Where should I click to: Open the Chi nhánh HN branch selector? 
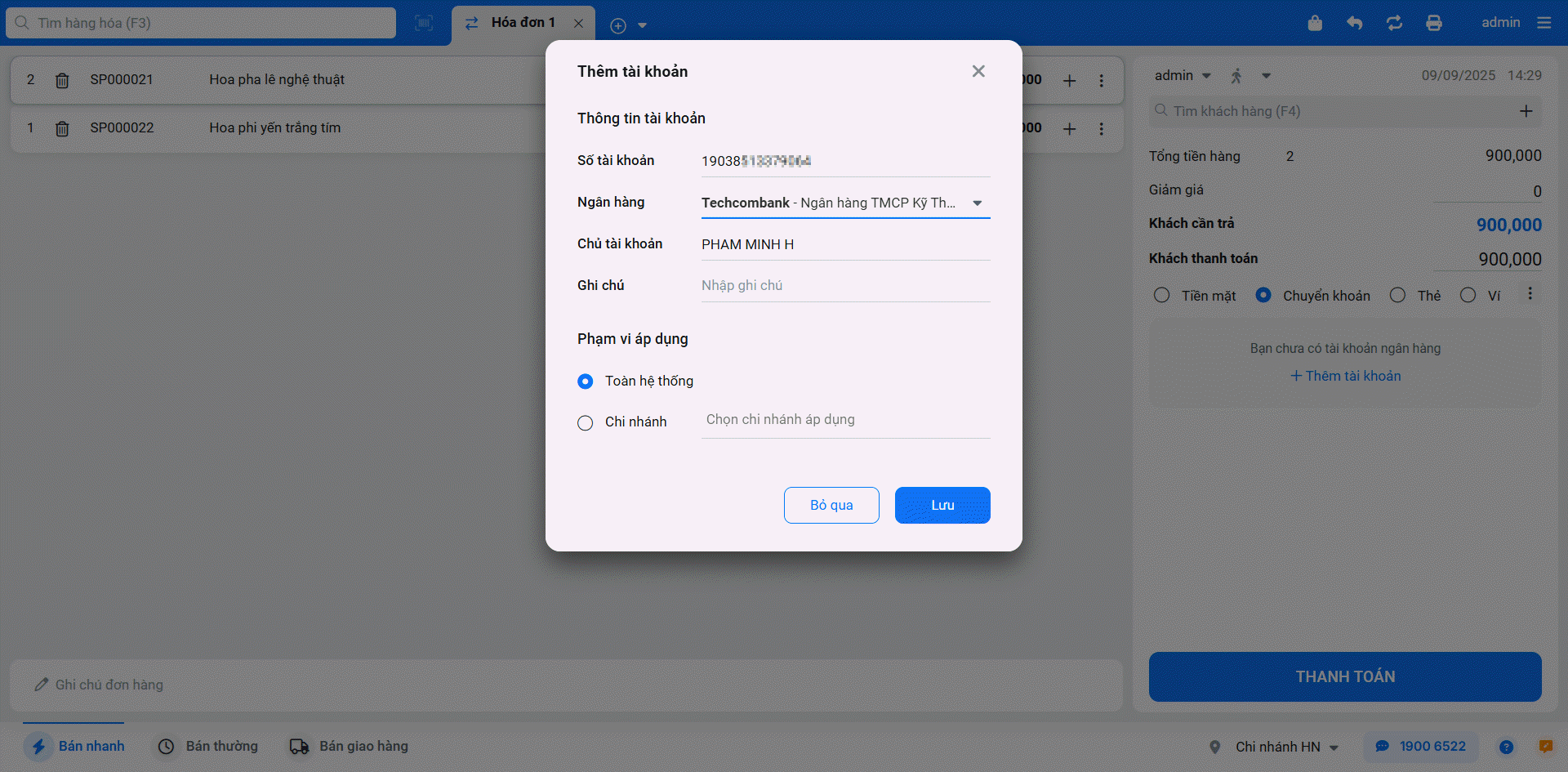pos(1277,747)
